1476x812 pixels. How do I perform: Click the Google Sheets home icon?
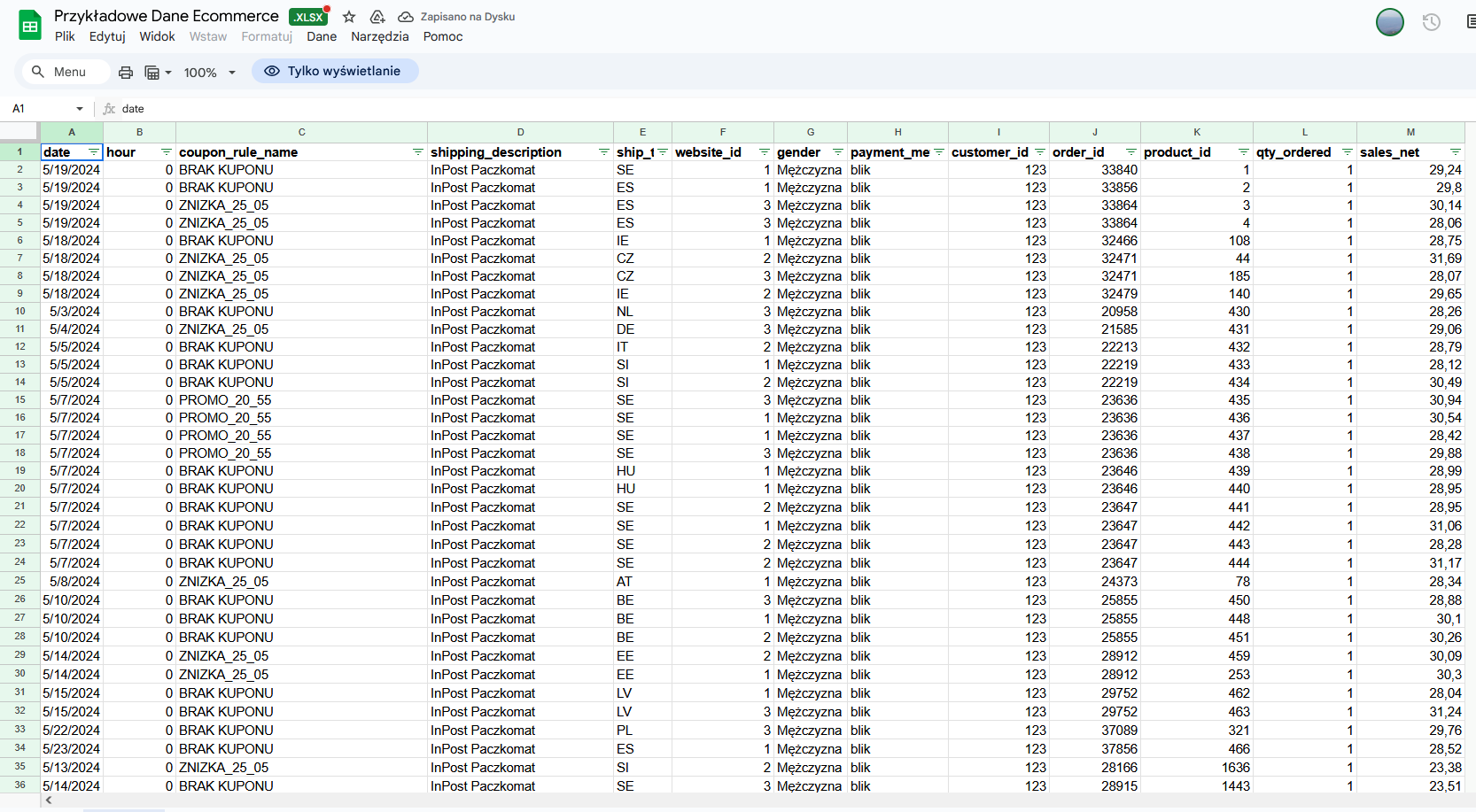(x=30, y=26)
